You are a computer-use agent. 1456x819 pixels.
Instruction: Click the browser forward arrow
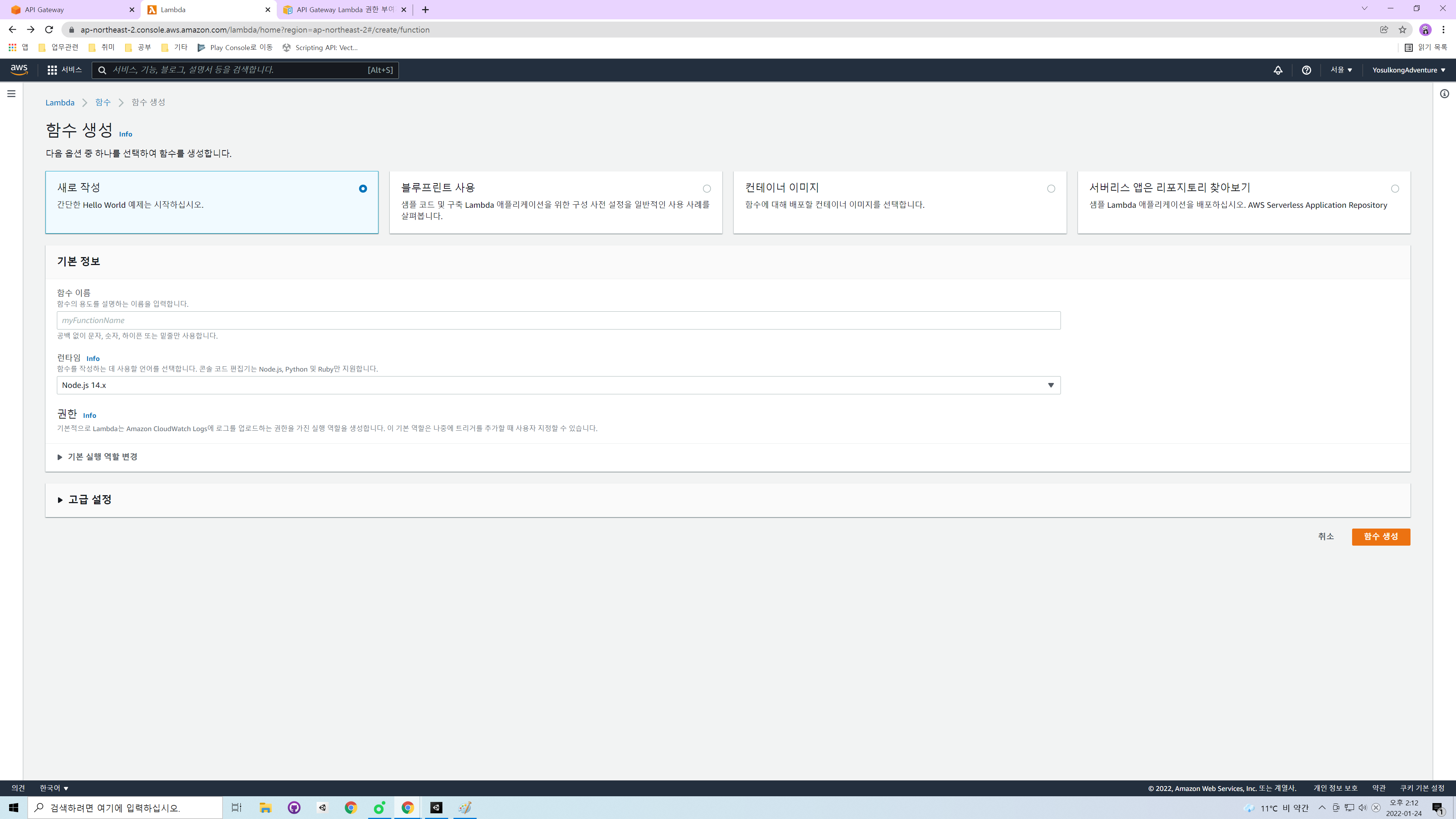tap(30, 30)
